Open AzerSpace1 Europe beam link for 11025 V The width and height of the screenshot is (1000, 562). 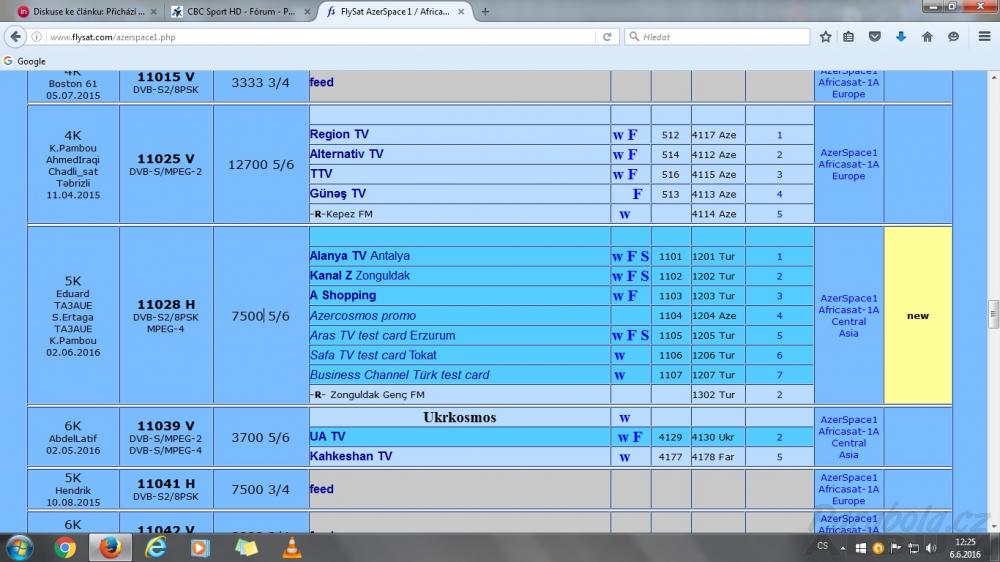pos(848,164)
